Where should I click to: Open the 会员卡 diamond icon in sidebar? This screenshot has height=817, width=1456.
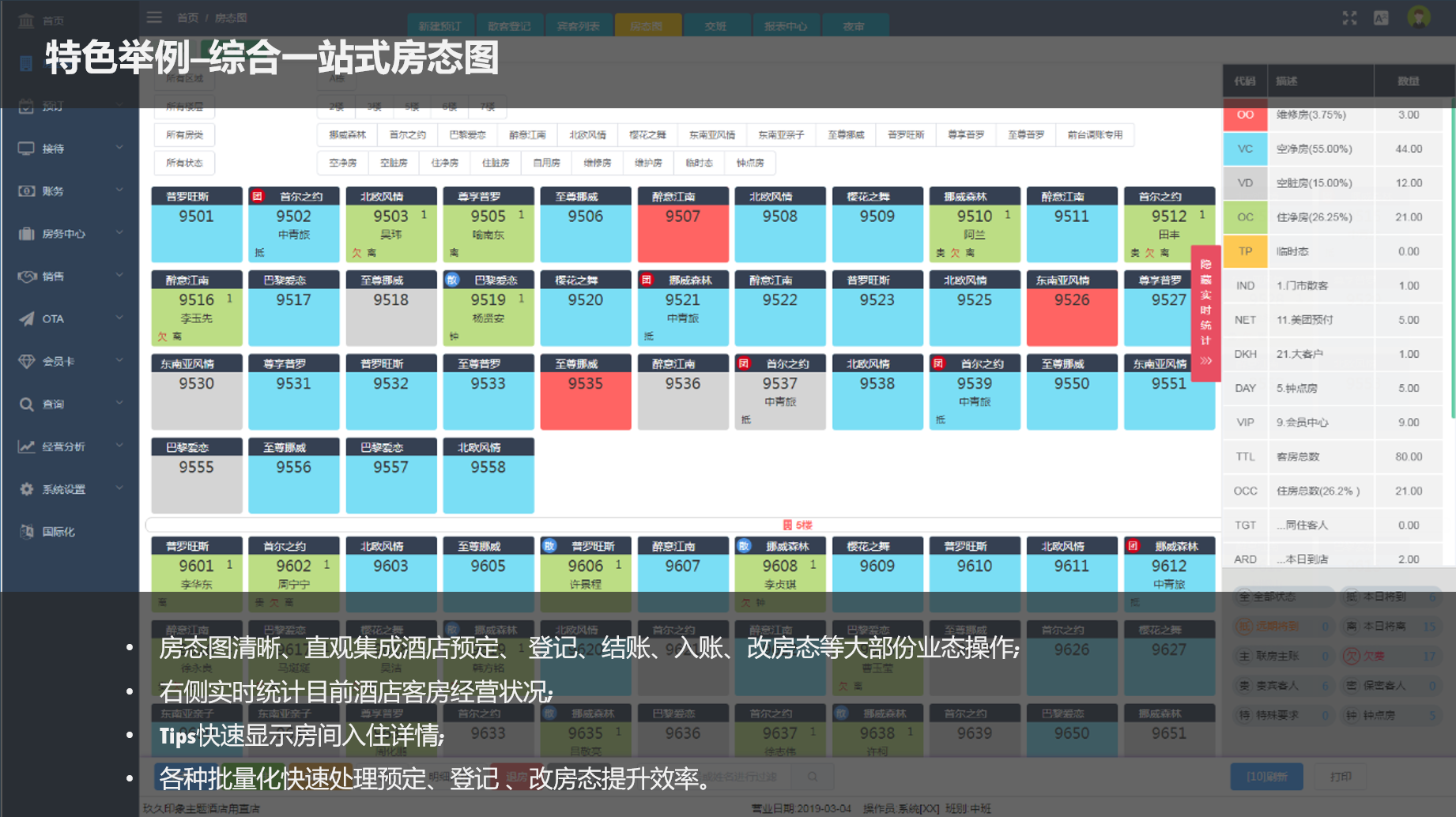[x=26, y=362]
